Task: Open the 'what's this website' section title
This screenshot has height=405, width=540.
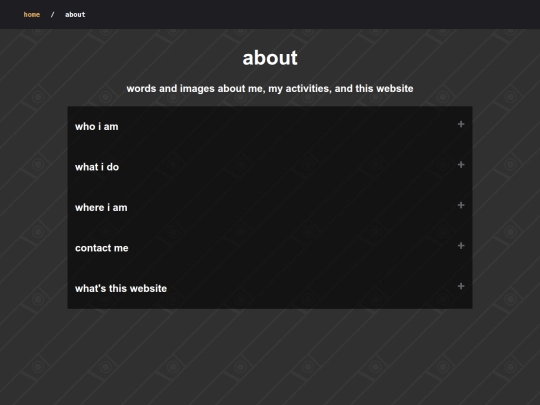Action: tap(121, 289)
